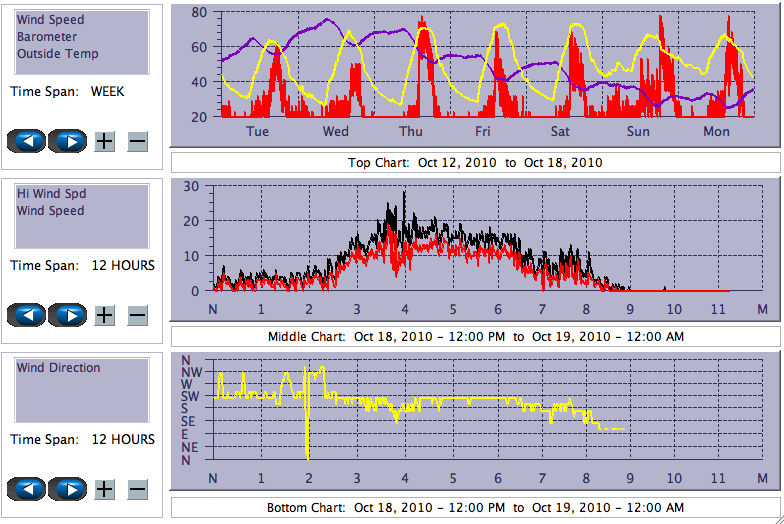Go back in time on the middle chart
The image size is (784, 524).
(27, 316)
